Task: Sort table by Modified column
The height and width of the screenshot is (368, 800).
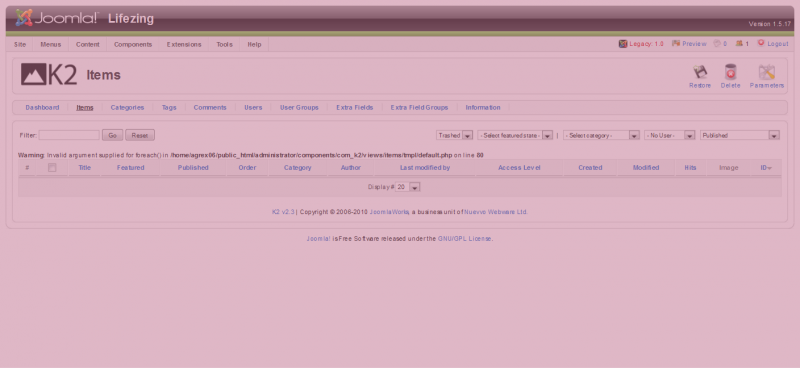Action: pyautogui.click(x=646, y=168)
